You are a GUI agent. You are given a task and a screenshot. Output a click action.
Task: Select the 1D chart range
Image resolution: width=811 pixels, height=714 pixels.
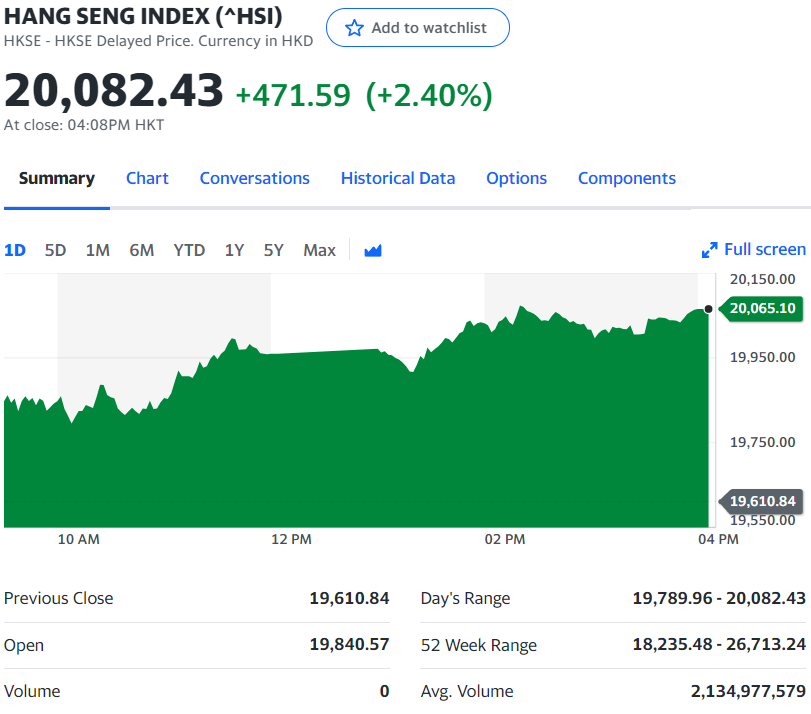pyautogui.click(x=15, y=250)
